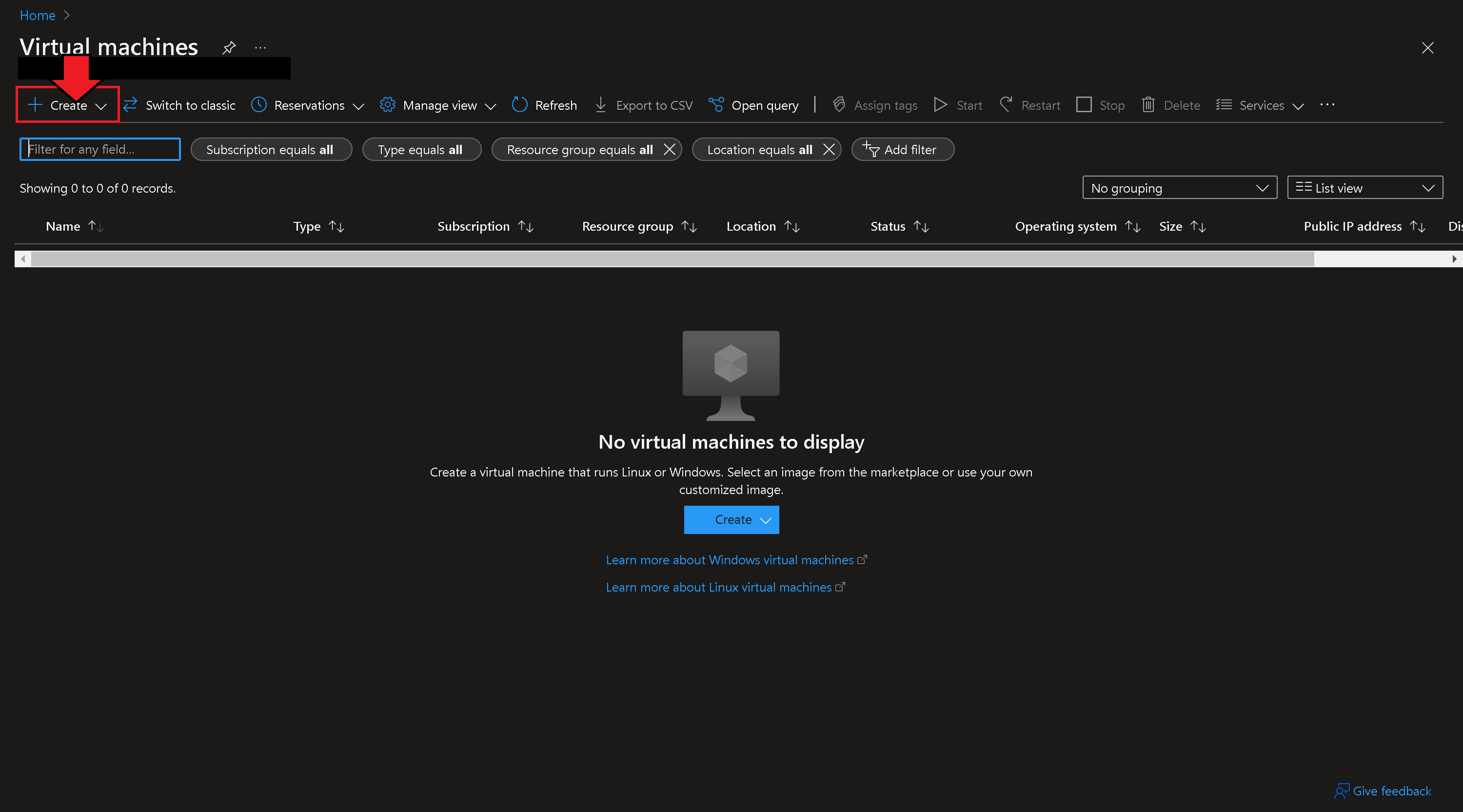This screenshot has width=1463, height=812.
Task: Pin the Virtual machines page
Action: (x=229, y=48)
